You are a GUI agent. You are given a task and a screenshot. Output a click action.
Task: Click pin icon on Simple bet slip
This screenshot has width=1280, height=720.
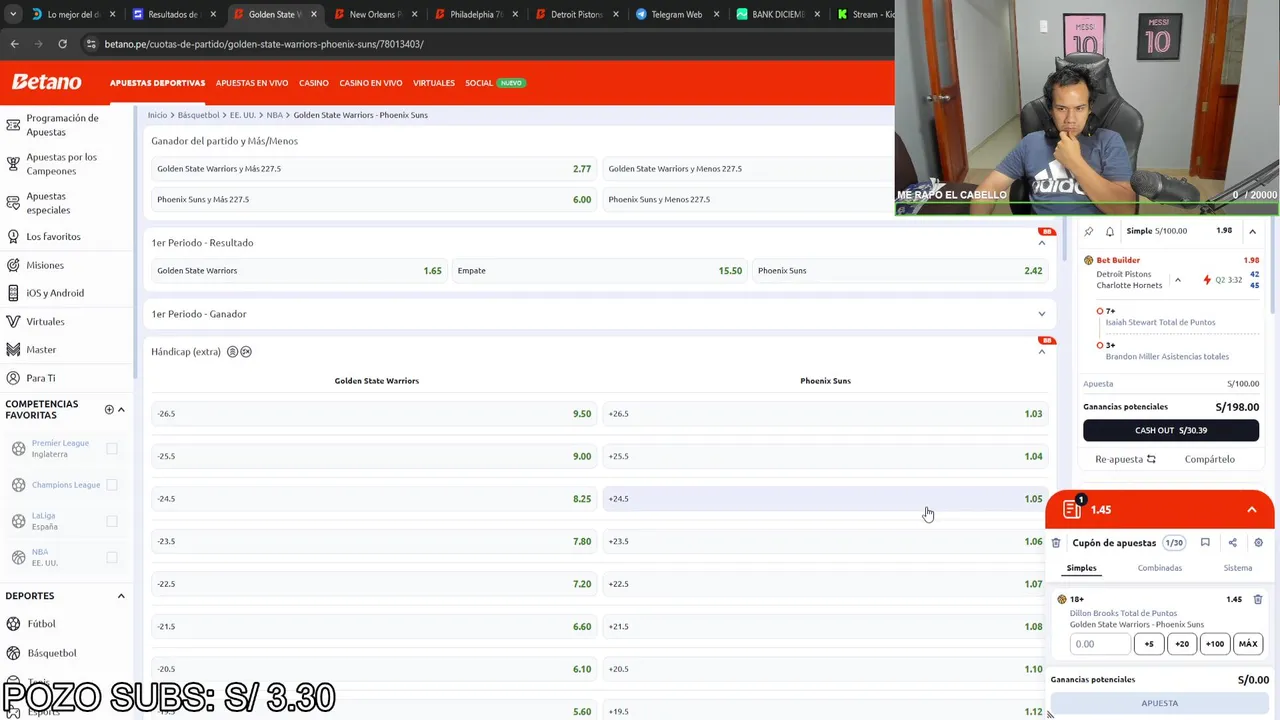1089,231
